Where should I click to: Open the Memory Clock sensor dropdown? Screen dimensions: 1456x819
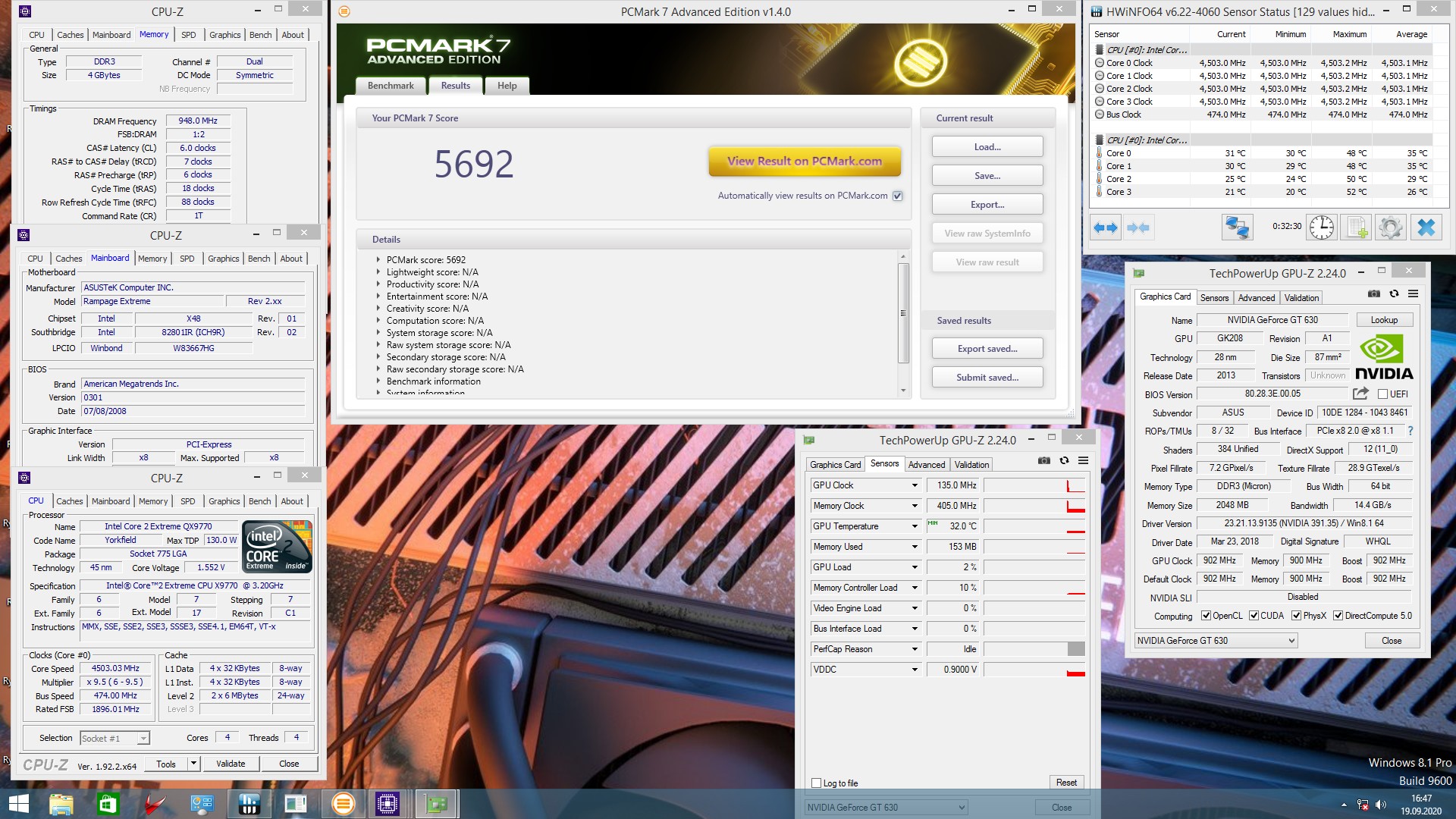tap(915, 506)
